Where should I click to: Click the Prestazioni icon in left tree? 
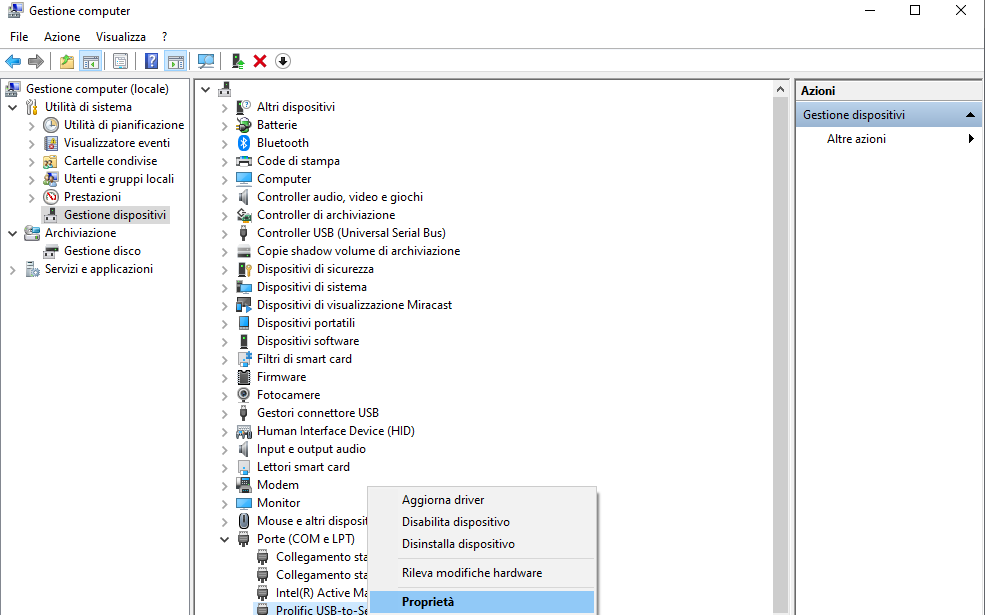(x=51, y=197)
